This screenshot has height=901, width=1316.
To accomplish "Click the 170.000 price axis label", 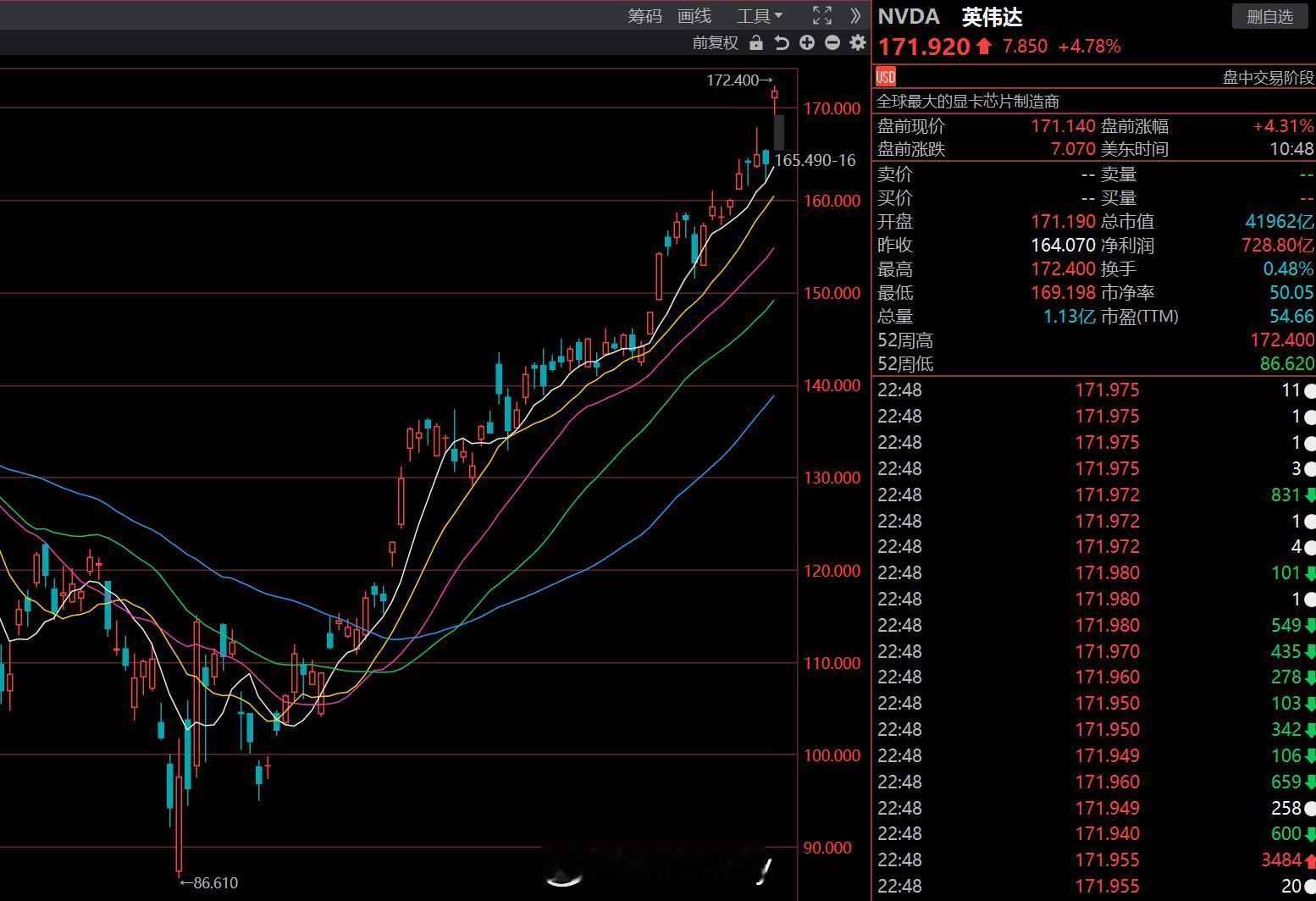I will 832,108.
